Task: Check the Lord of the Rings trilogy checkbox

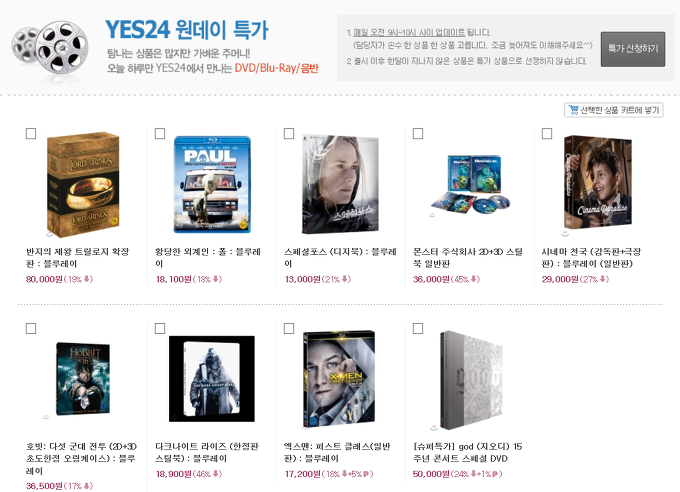Action: point(31,133)
